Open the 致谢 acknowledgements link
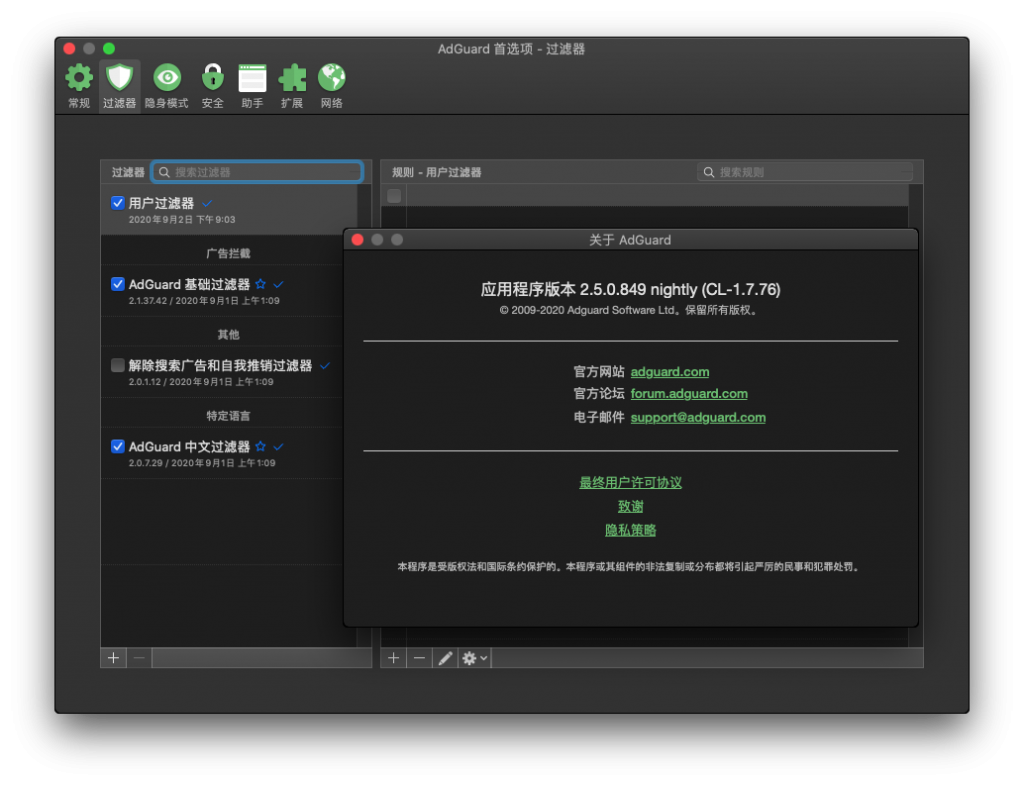 click(x=630, y=506)
